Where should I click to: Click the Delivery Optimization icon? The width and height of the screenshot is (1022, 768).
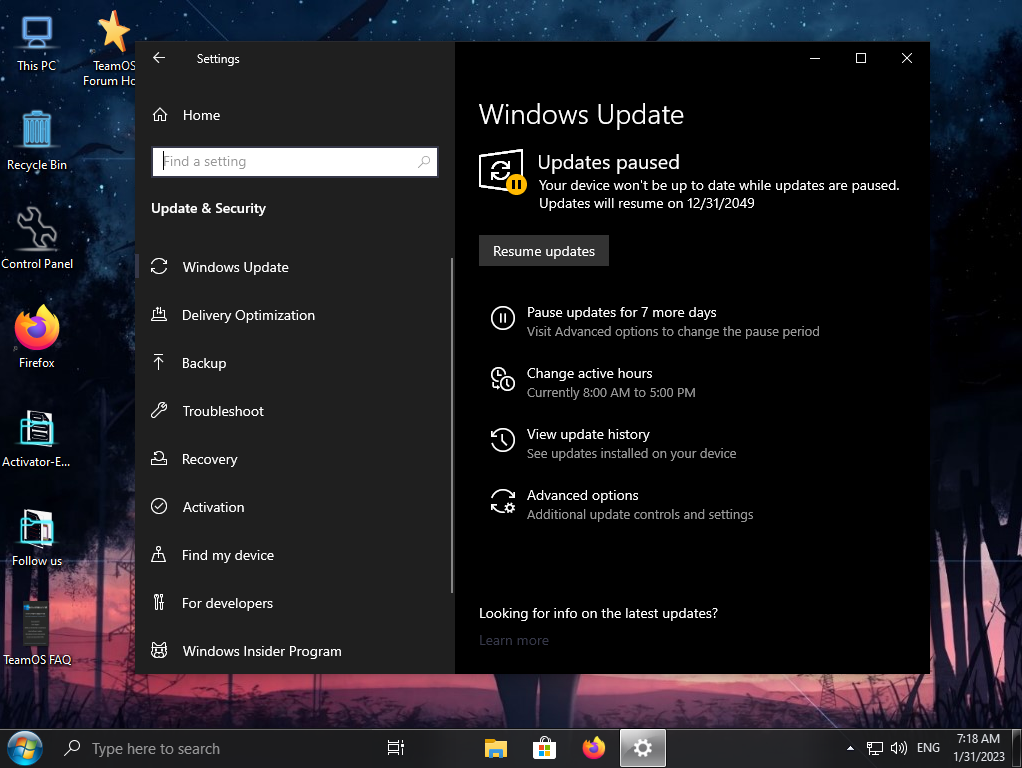(x=159, y=315)
